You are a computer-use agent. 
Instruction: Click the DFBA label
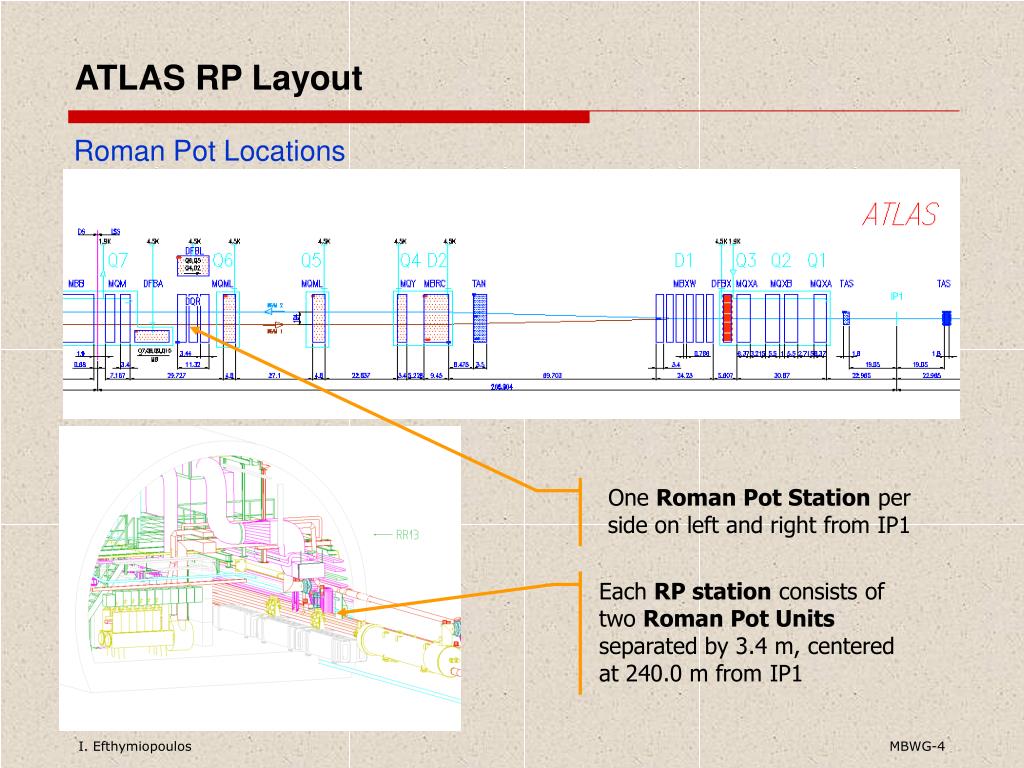point(153,283)
